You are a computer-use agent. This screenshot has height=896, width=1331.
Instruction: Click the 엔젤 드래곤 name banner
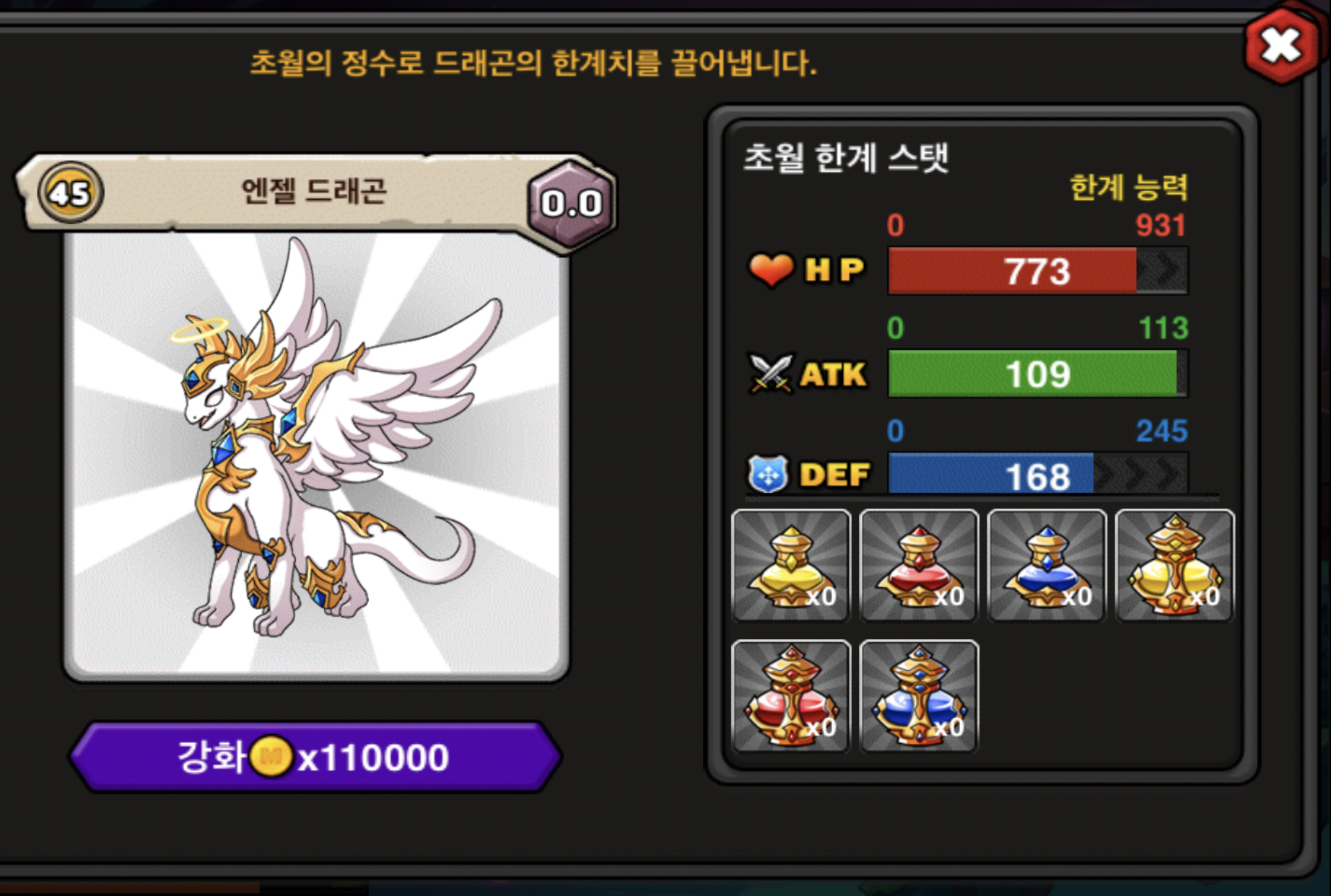point(314,192)
